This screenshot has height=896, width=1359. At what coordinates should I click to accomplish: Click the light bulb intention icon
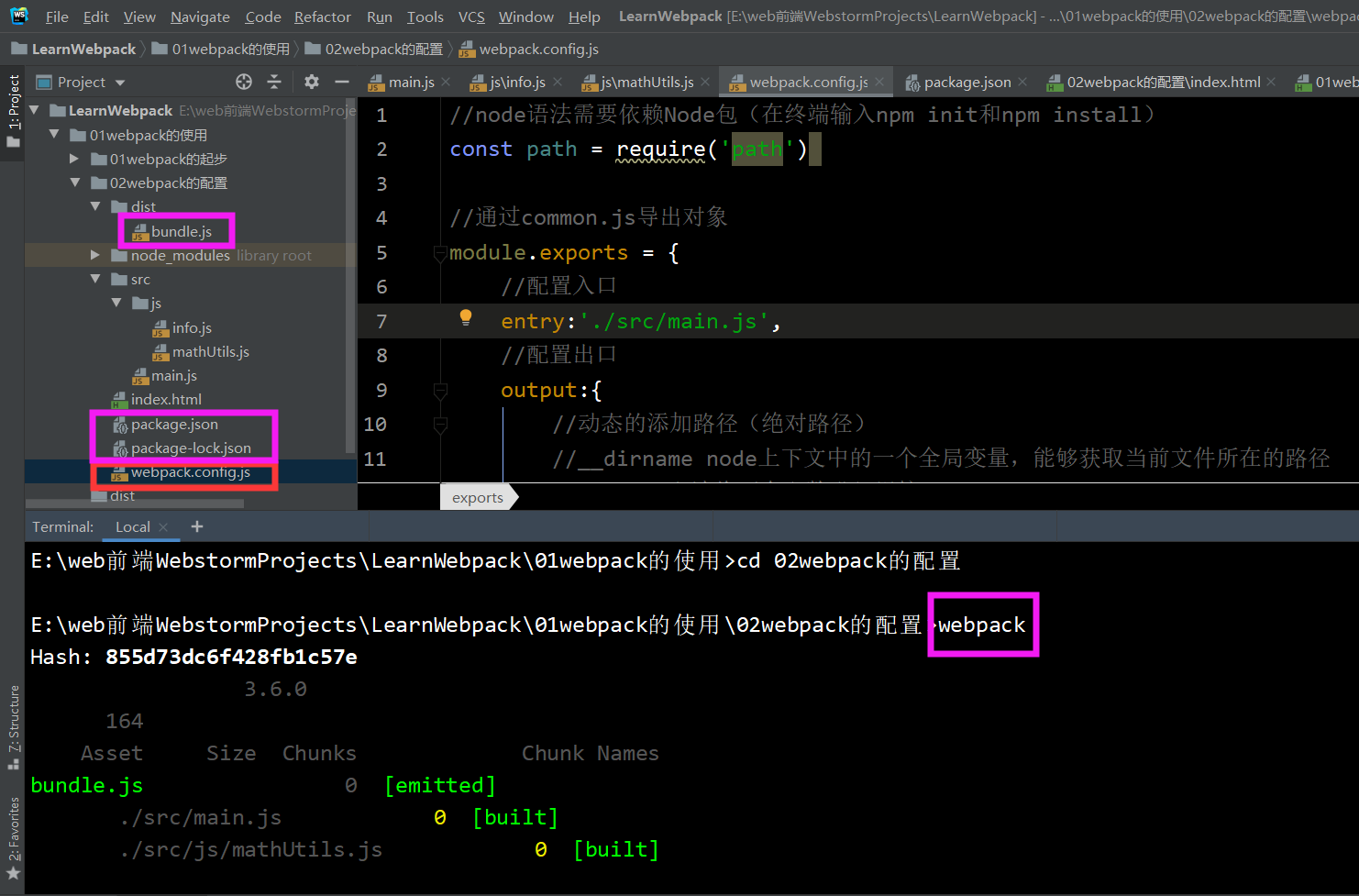click(x=466, y=318)
